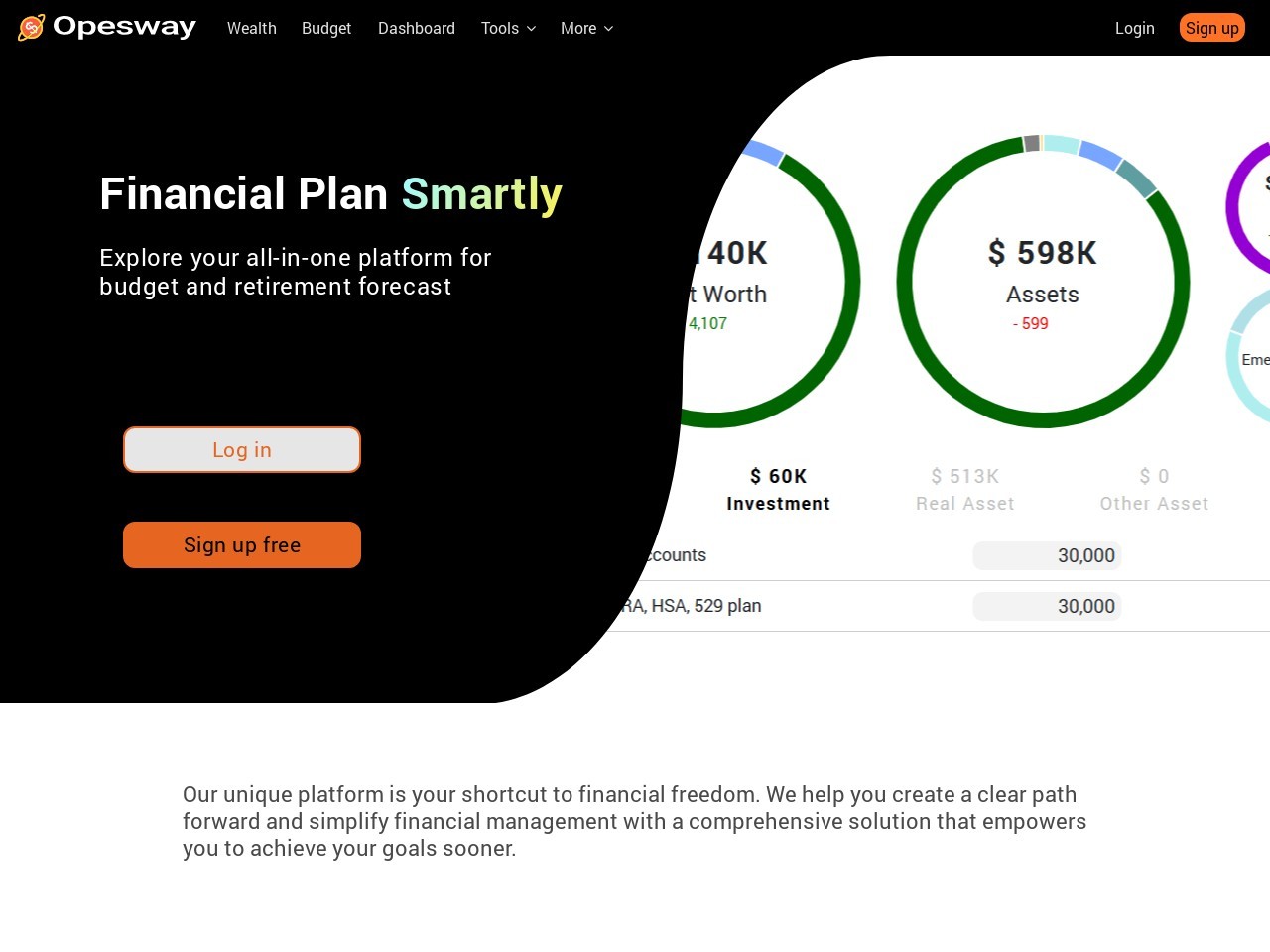Click the Opesway brand name
Screen dimensions: 1270x952
tap(124, 27)
